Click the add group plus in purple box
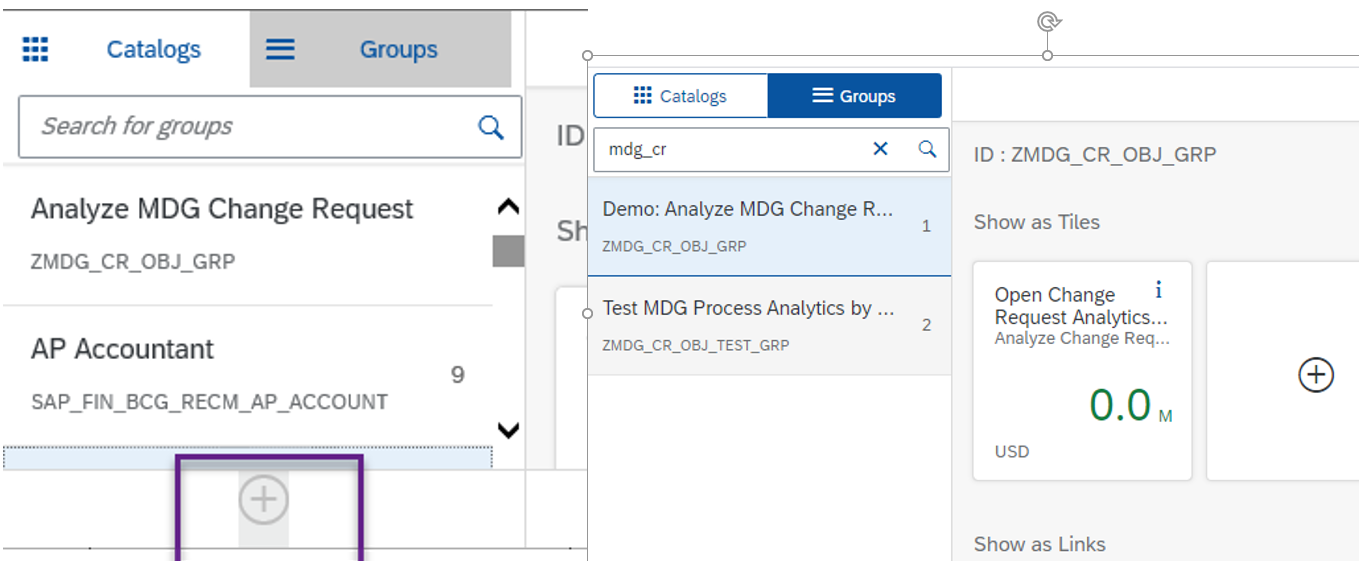This screenshot has height=561, width=1359. (x=264, y=498)
